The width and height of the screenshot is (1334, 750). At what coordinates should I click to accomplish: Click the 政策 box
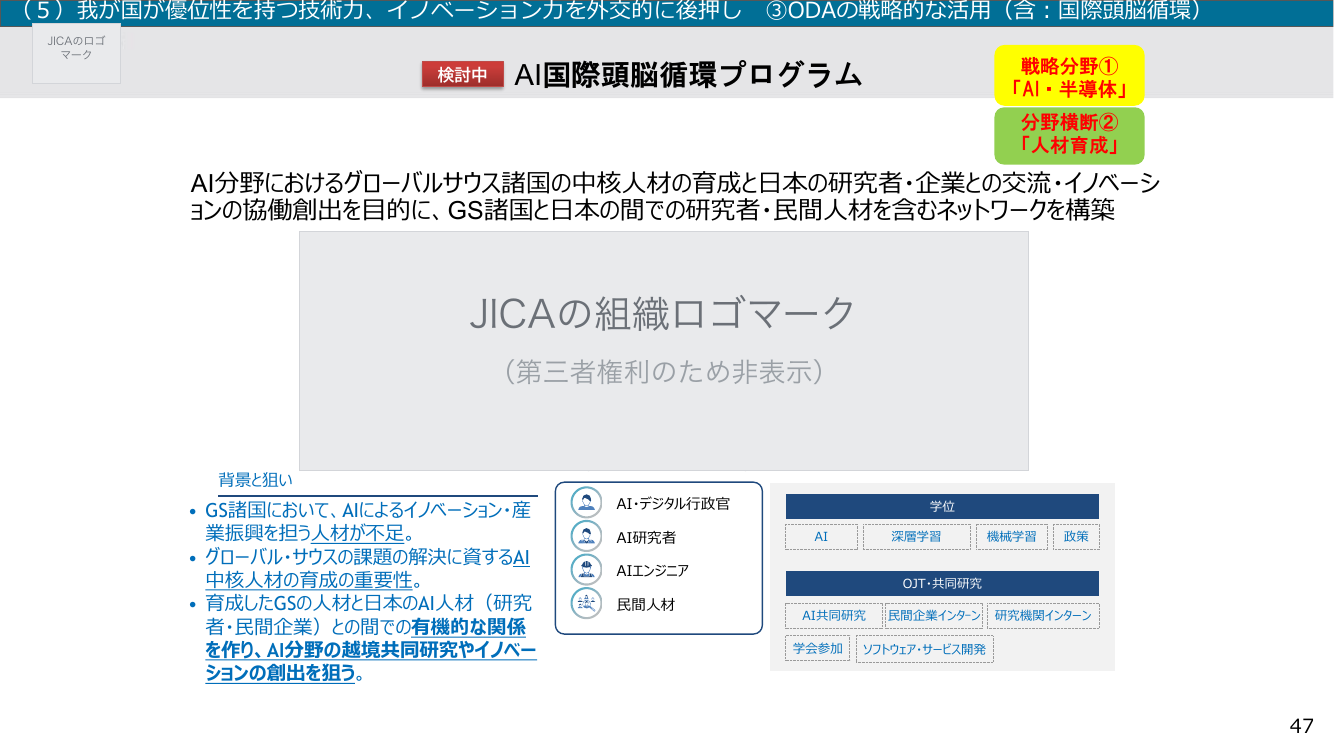click(x=1076, y=537)
